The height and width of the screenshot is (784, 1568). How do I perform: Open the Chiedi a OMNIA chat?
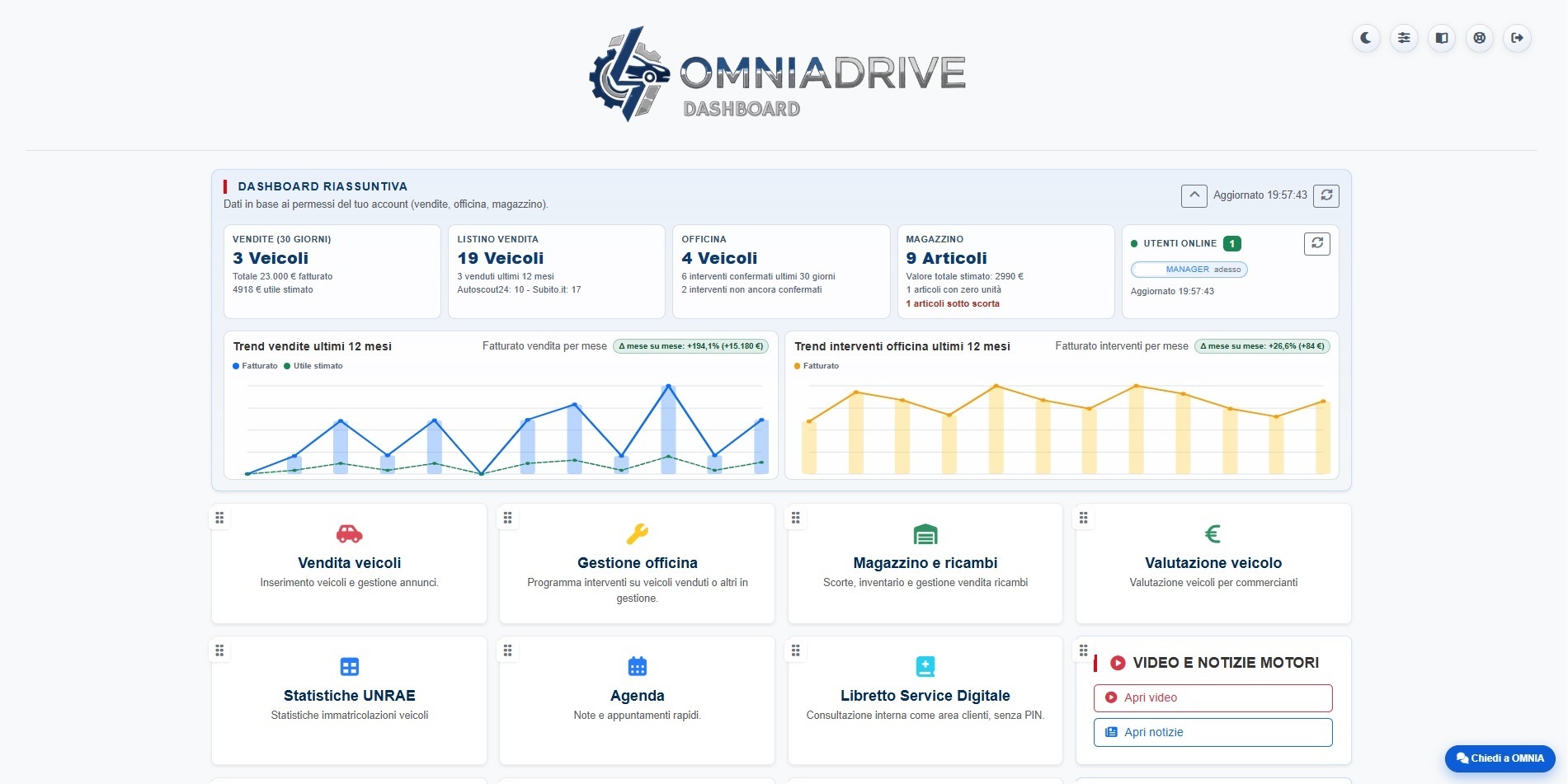(1500, 758)
